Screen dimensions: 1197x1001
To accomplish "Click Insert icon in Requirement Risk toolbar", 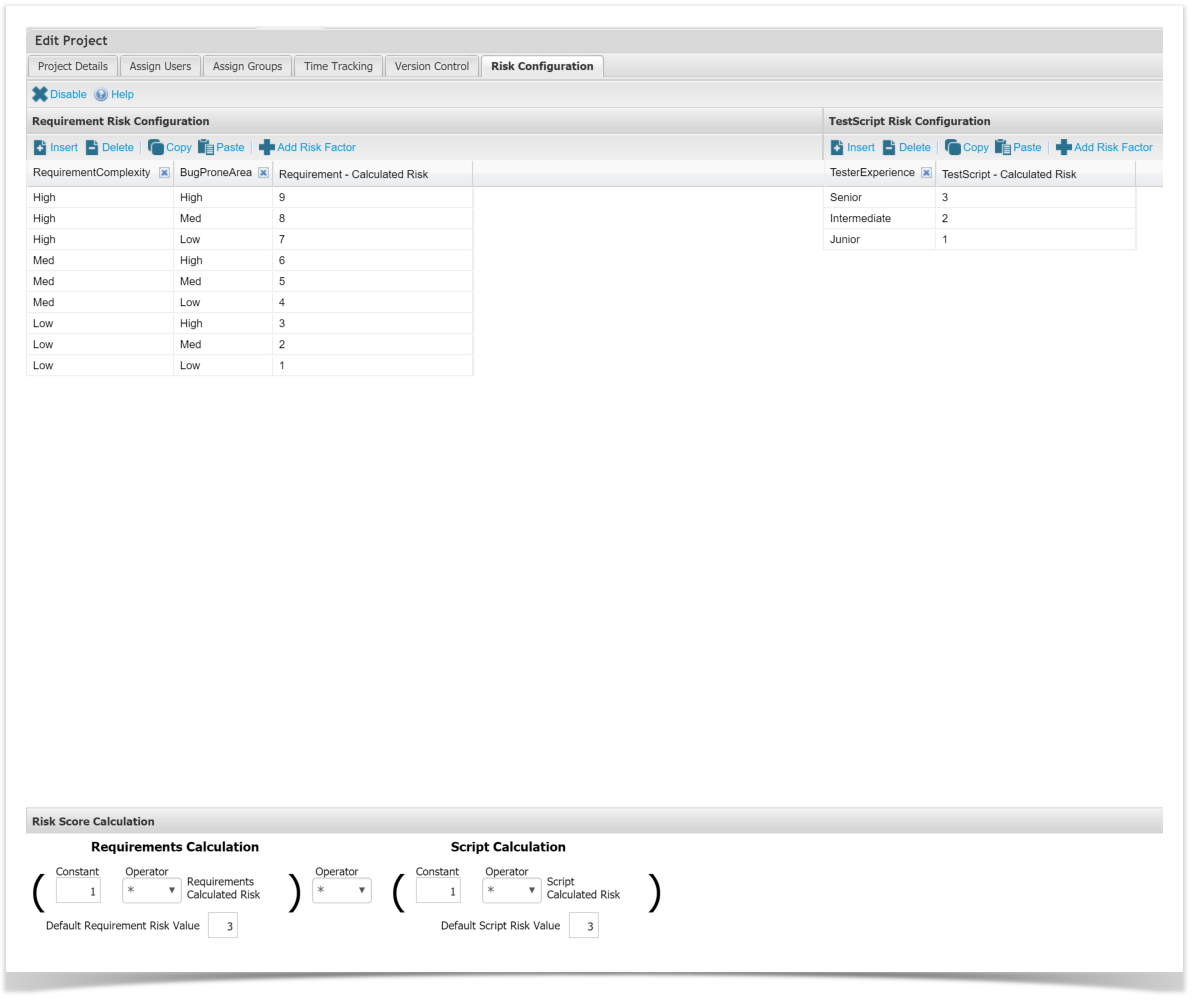I will 40,147.
